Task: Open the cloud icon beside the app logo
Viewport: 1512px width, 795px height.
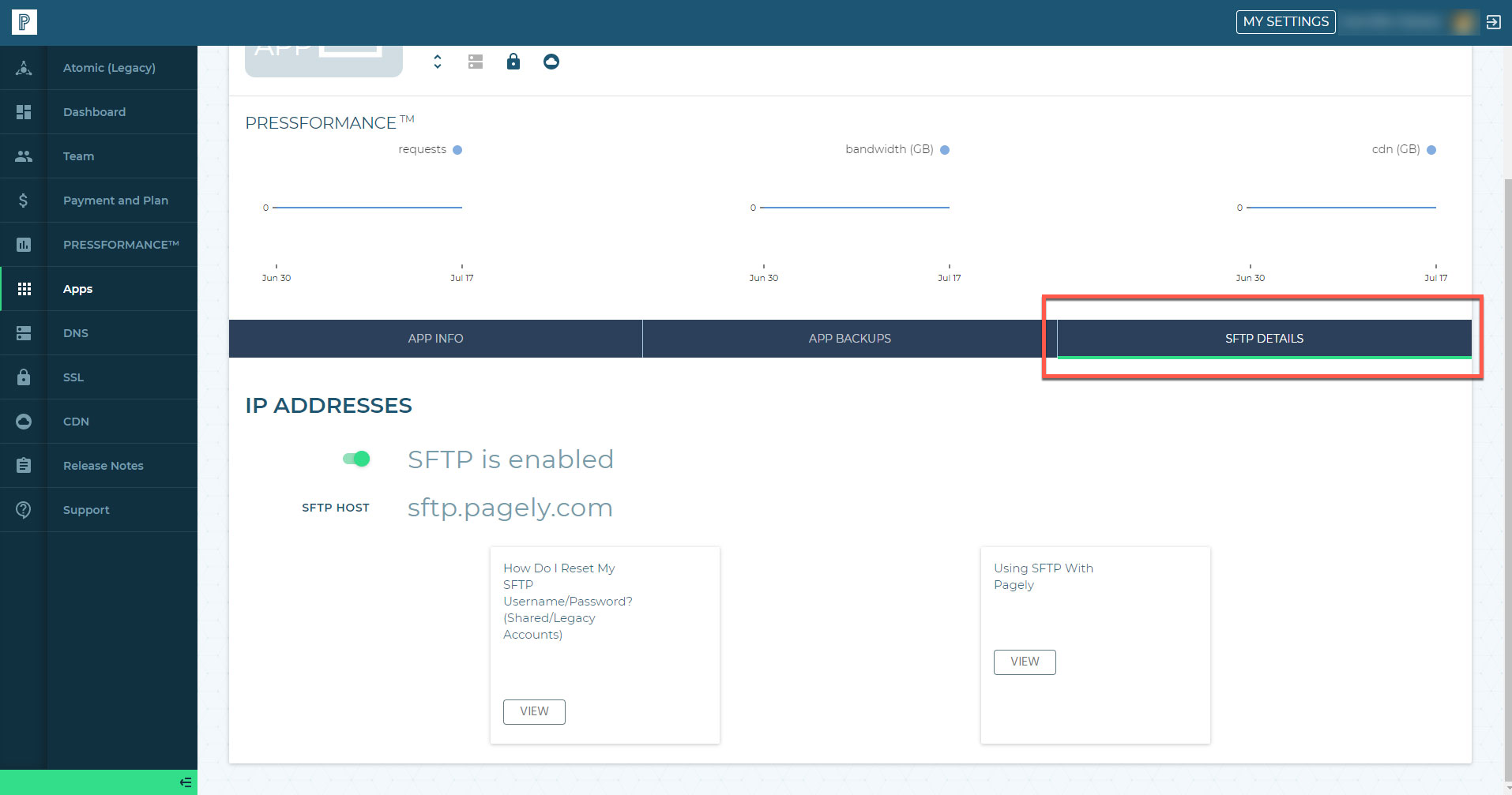Action: [x=551, y=61]
